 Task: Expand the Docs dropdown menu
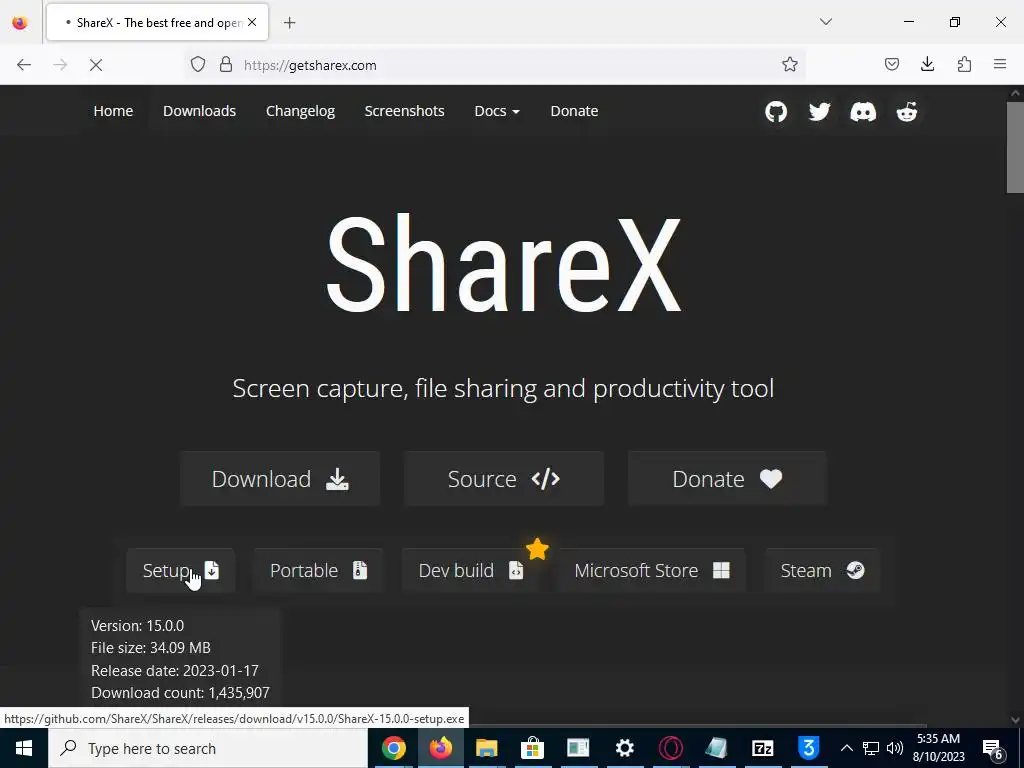tap(497, 111)
